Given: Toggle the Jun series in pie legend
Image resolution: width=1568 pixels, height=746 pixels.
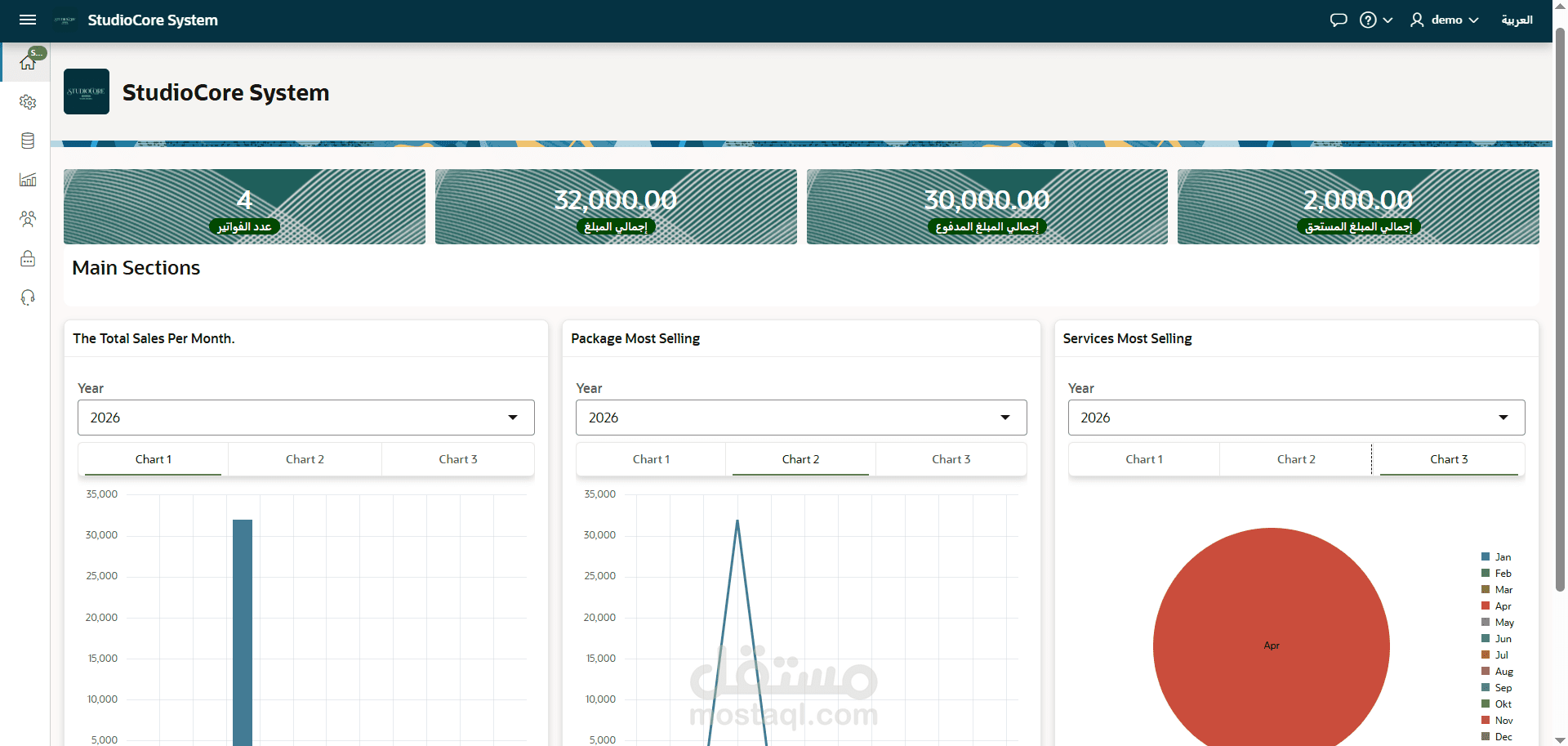Looking at the screenshot, I should [1496, 639].
